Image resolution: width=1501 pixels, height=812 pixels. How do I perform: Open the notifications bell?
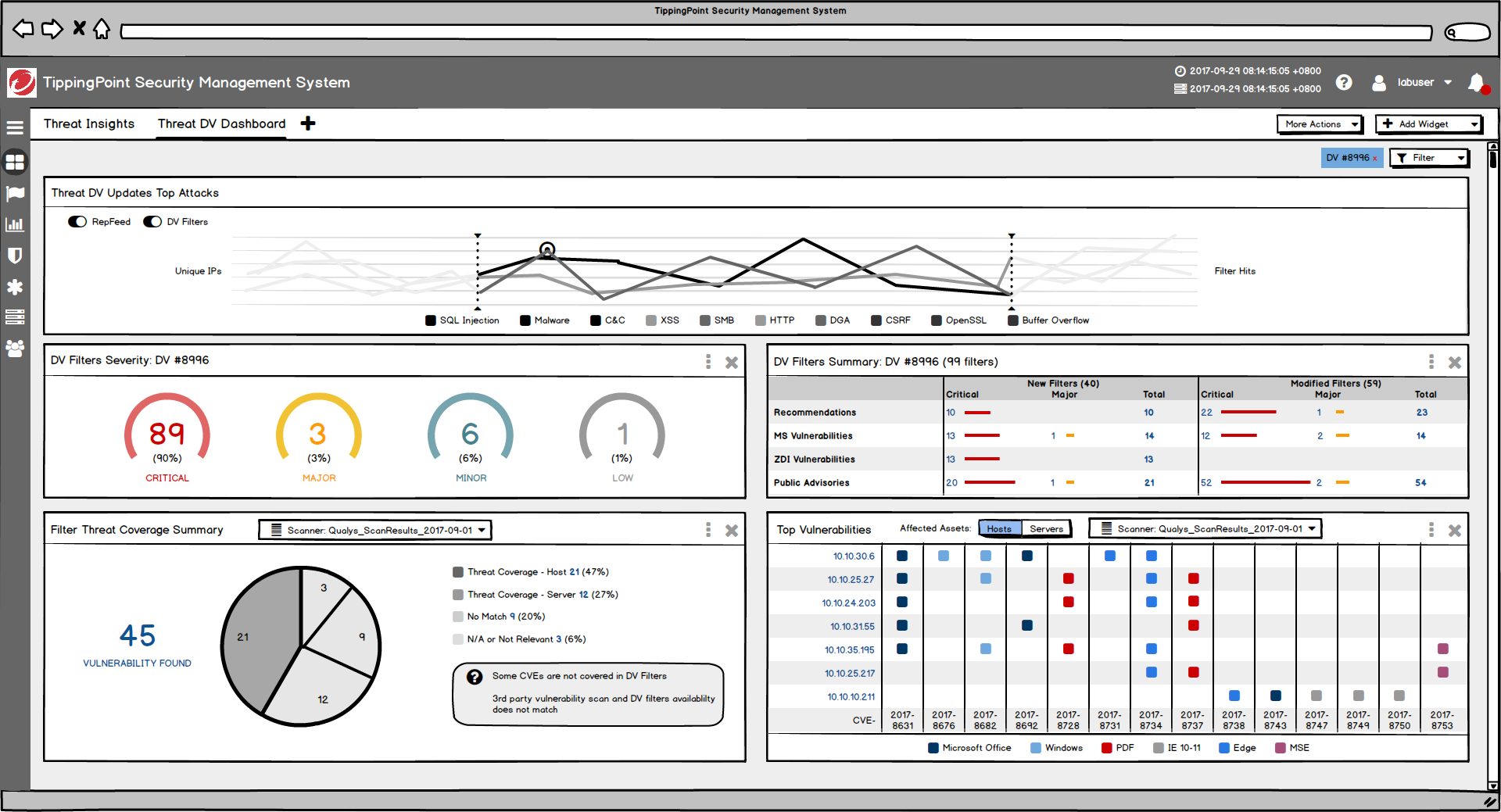point(1477,83)
